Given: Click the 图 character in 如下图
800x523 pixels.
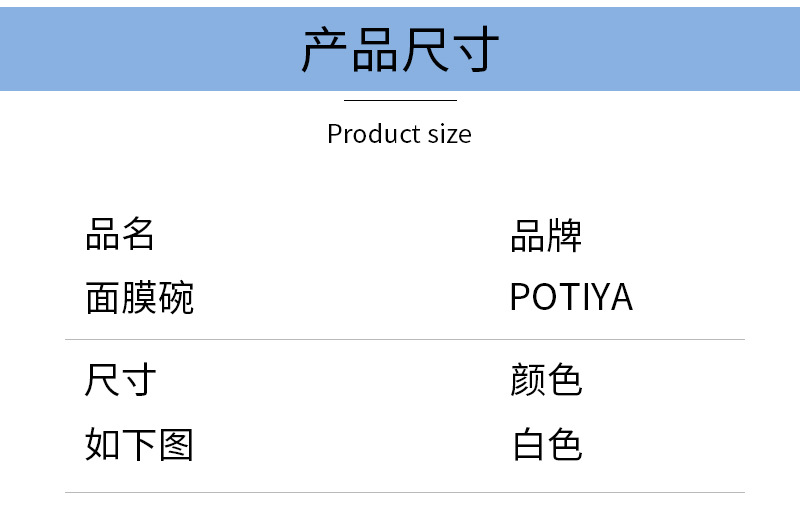Looking at the screenshot, I should 176,445.
